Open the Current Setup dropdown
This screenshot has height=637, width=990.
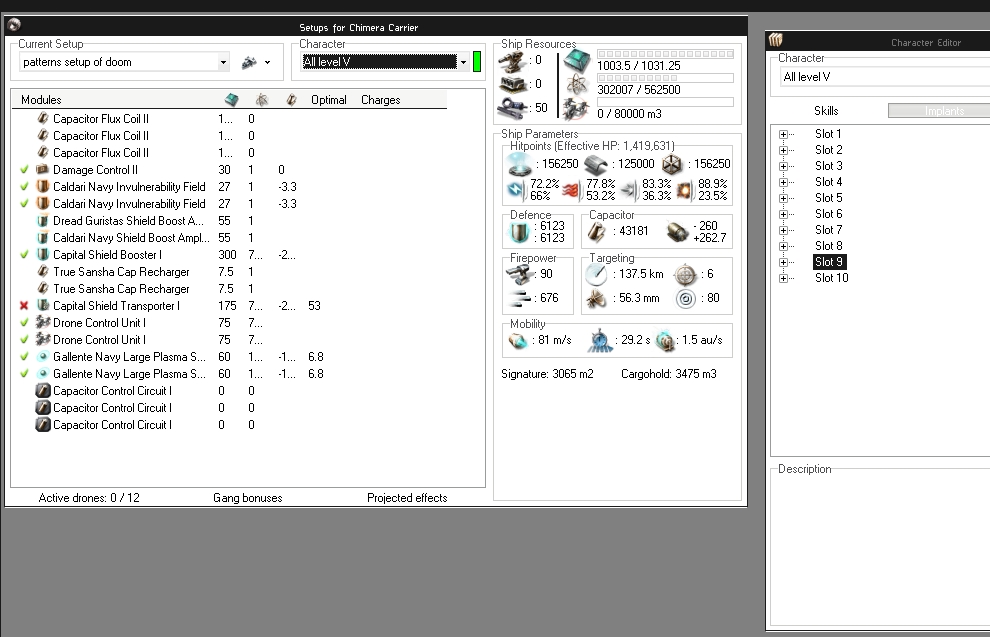pyautogui.click(x=223, y=63)
